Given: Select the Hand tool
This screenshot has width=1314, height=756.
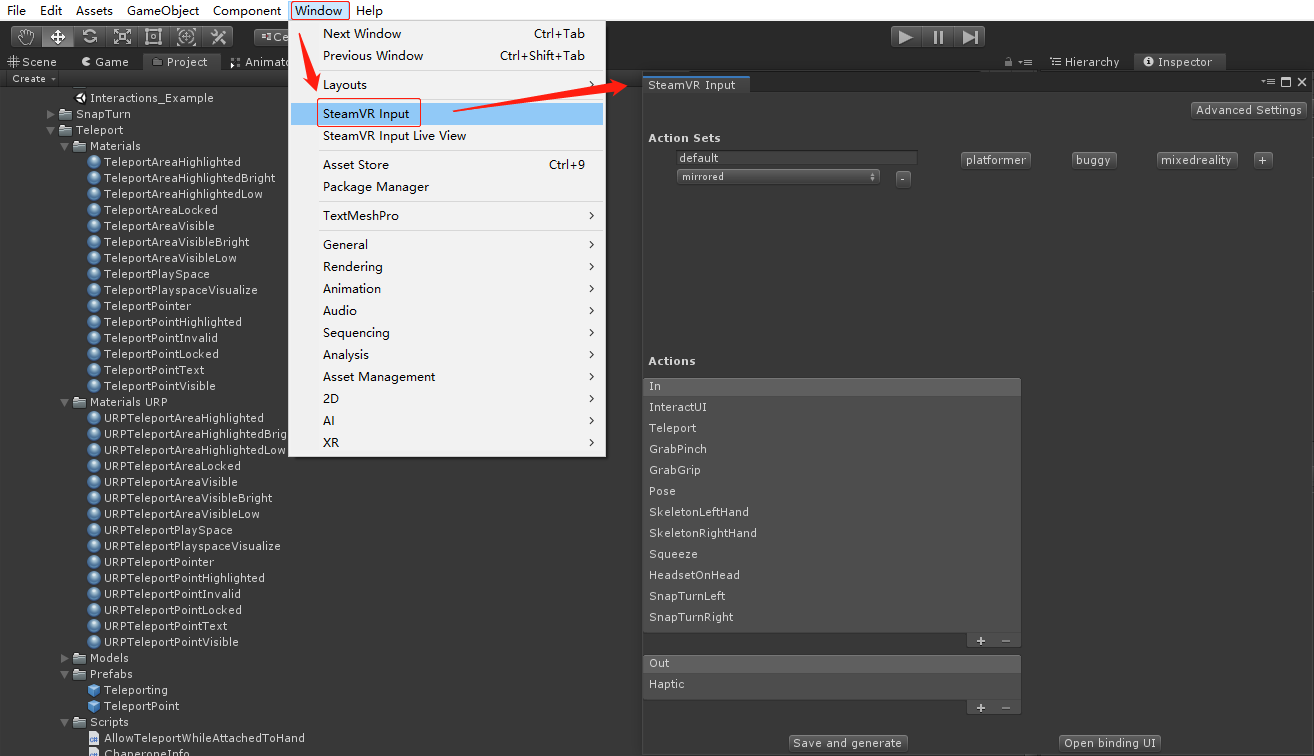Looking at the screenshot, I should (26, 37).
